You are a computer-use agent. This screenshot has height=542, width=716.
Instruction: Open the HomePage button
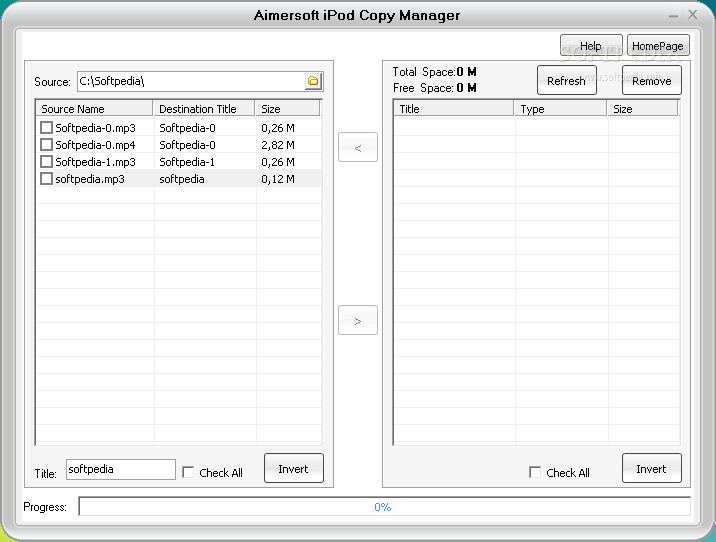coord(658,46)
